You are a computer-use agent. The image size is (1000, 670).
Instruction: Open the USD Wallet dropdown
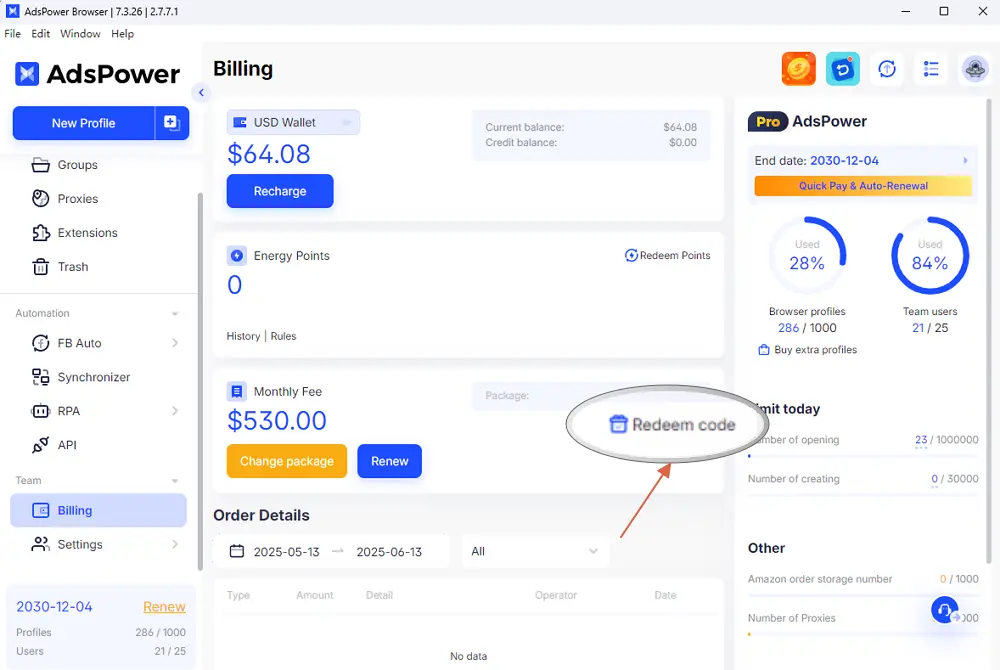click(293, 122)
